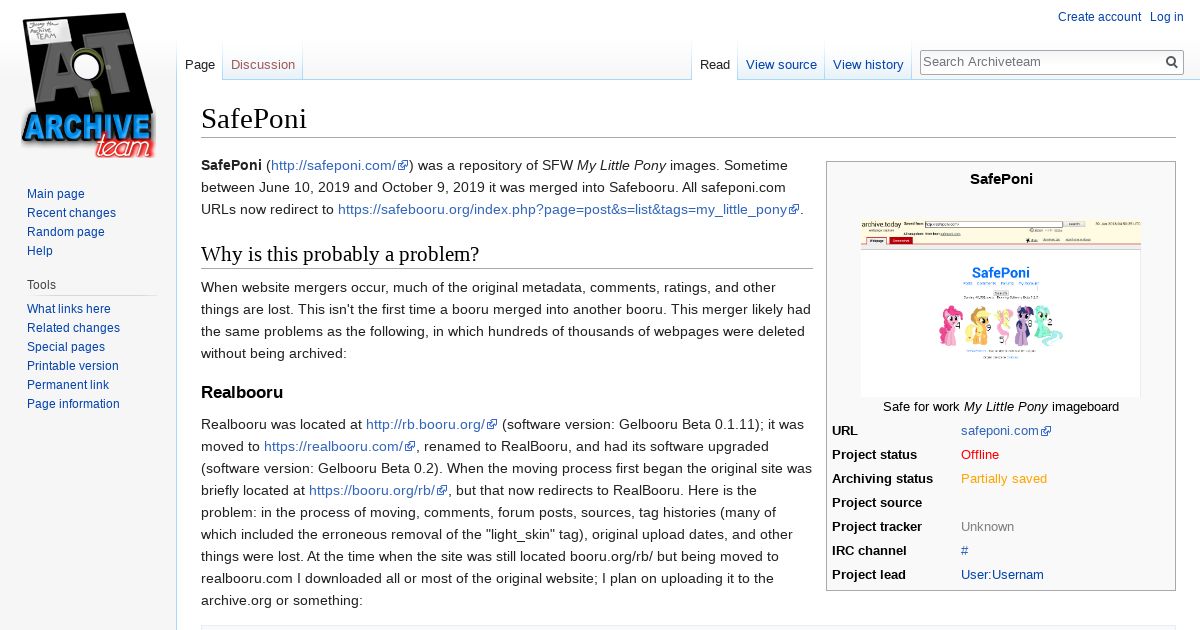
Task: Open Related changes tool
Action: [x=73, y=328]
